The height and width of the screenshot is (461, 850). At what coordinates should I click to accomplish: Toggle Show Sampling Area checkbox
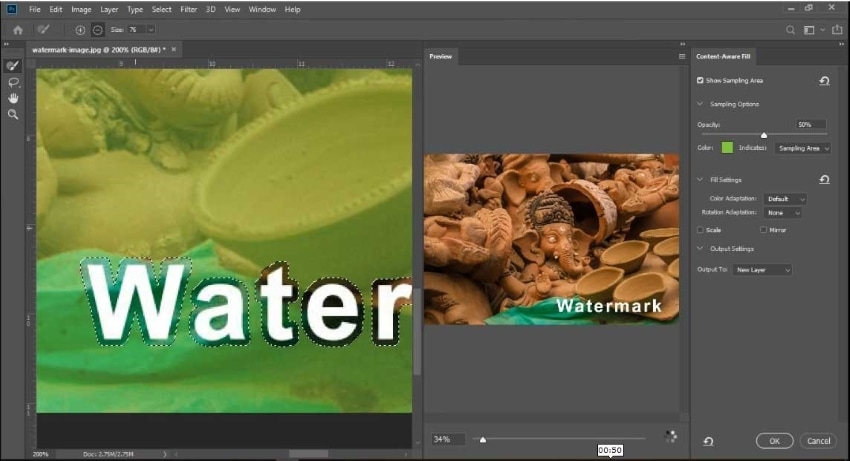pos(700,80)
